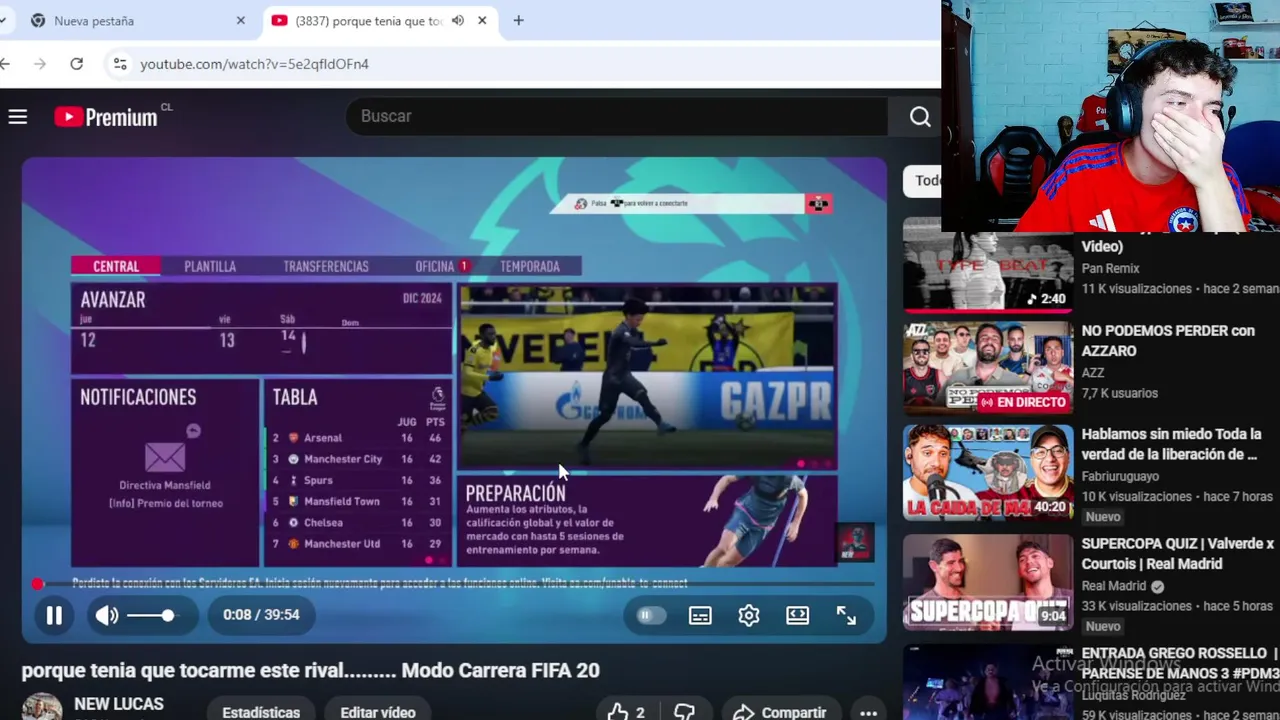Viewport: 1280px width, 720px height.
Task: Open video titled Hablamos sin miedo Toda la verdad
Action: (1171, 444)
